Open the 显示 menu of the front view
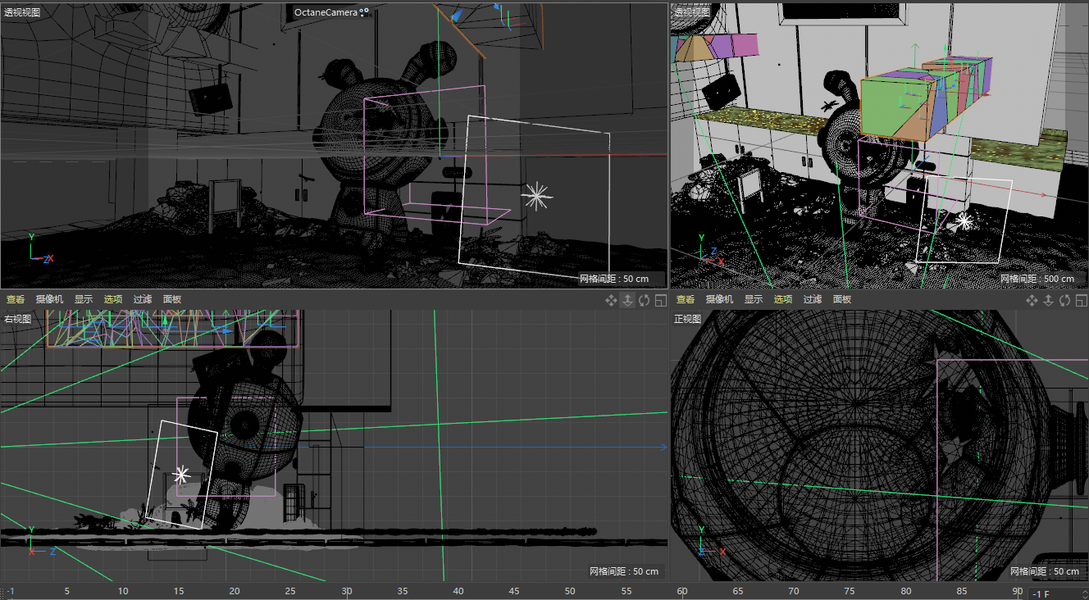This screenshot has width=1089, height=600. pyautogui.click(x=754, y=299)
